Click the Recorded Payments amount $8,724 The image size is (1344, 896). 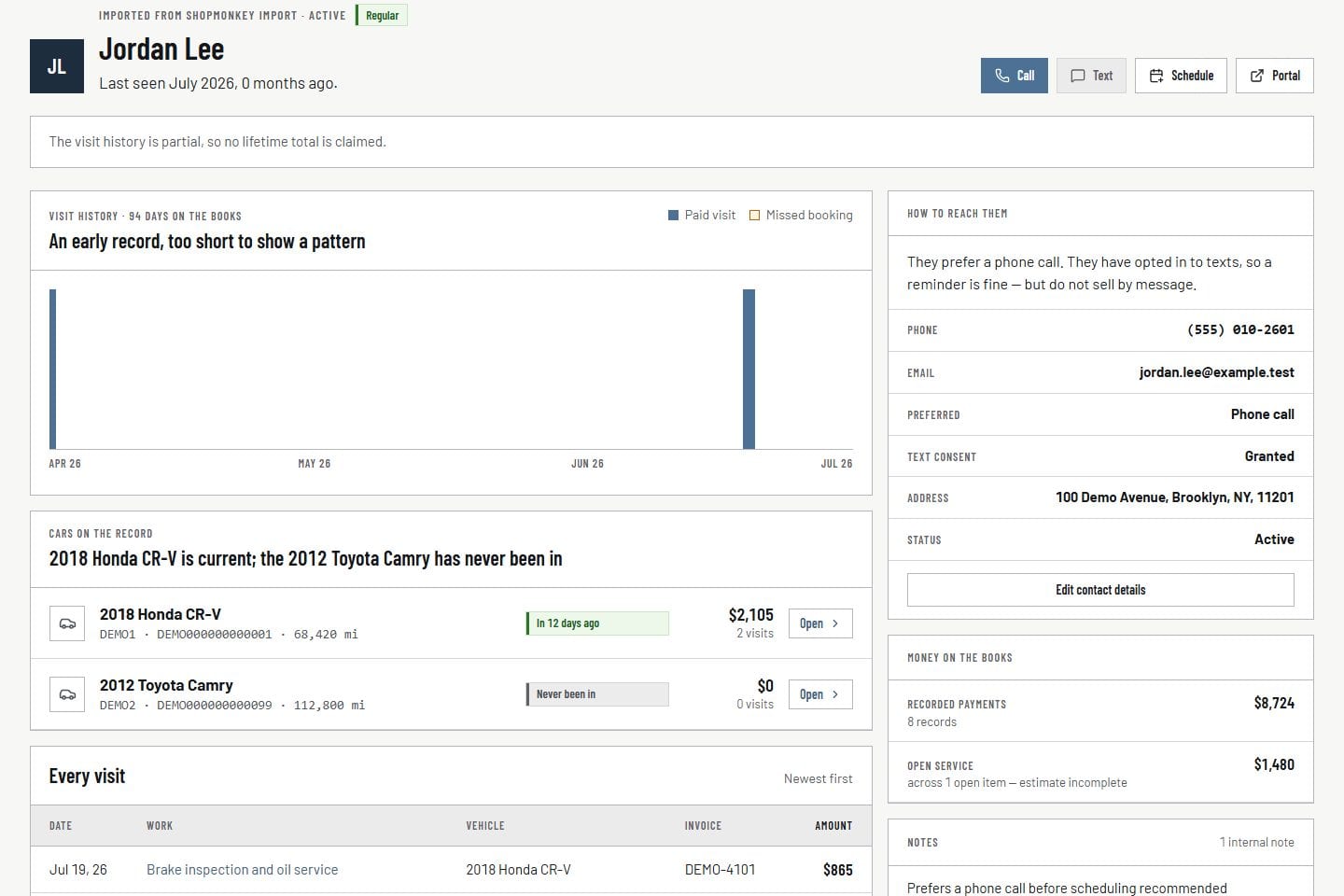[1274, 704]
